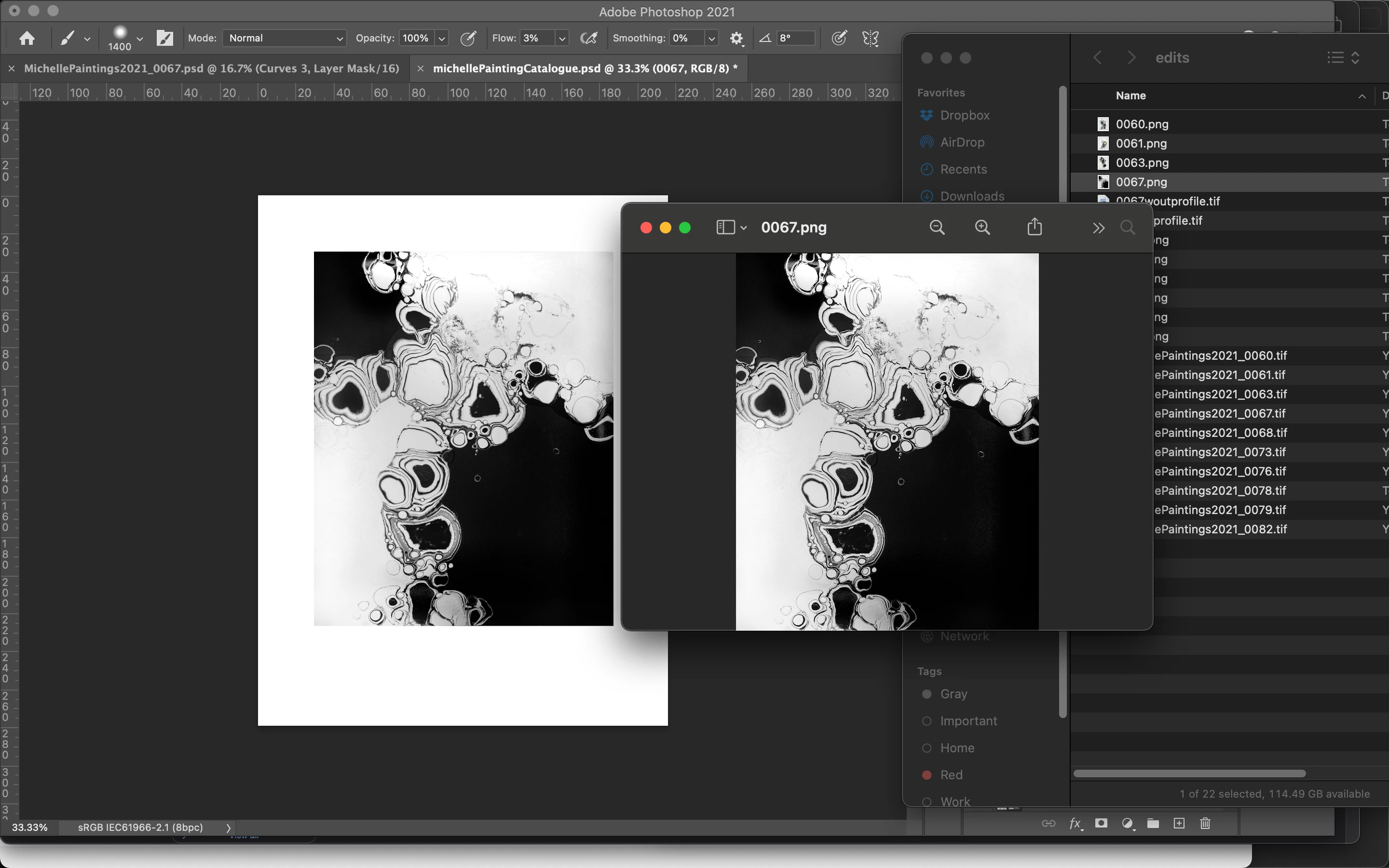Open the smoothing options gear
Screen dimensions: 1389x868
[x=736, y=39]
